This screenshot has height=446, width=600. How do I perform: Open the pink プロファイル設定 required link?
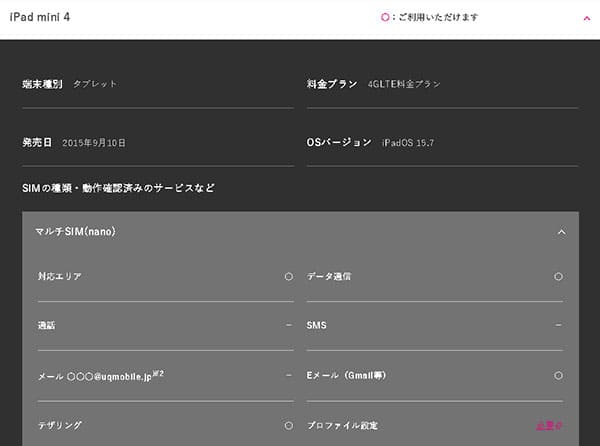[549, 425]
